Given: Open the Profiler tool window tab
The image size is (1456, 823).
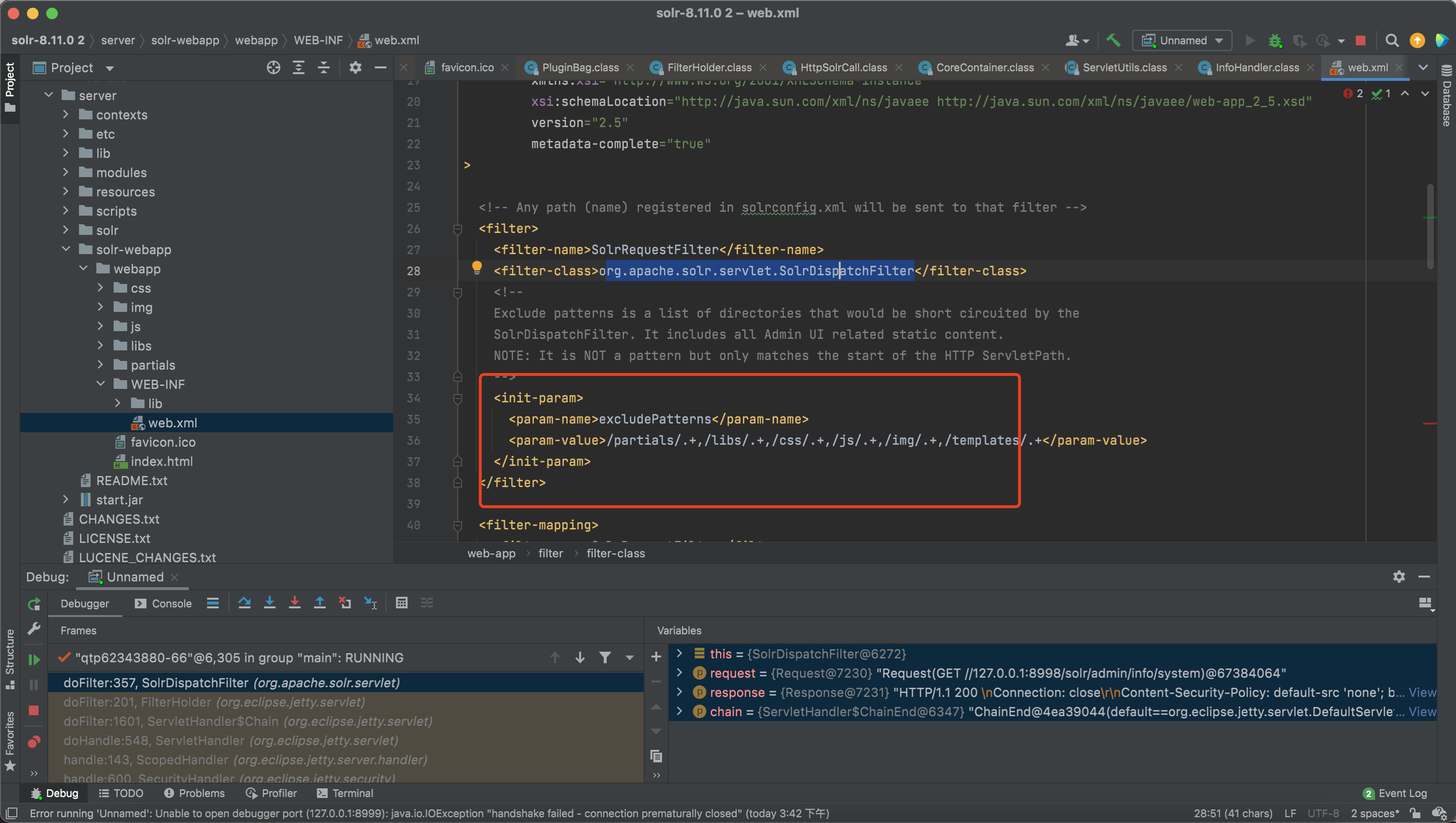Looking at the screenshot, I should point(272,793).
